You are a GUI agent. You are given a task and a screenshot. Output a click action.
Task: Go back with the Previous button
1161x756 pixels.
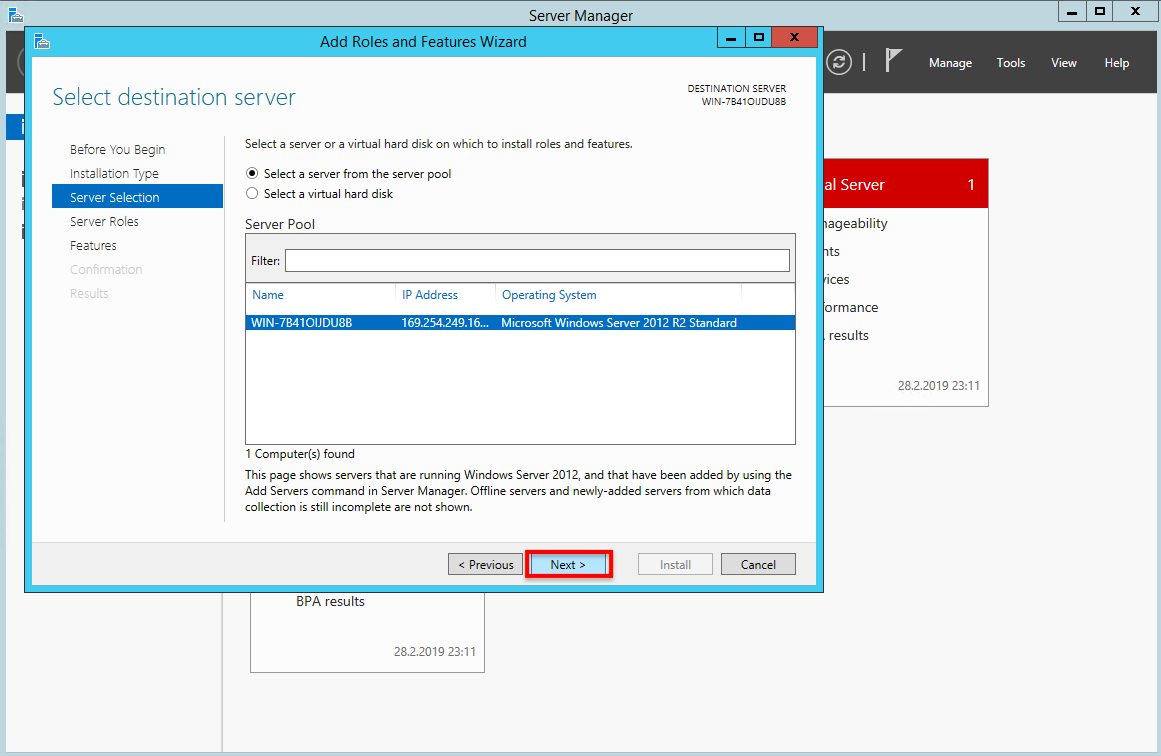pos(486,564)
